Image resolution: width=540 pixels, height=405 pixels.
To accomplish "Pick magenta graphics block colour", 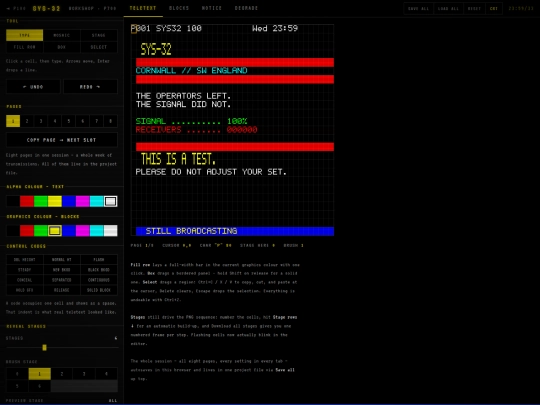I will coord(83,231).
